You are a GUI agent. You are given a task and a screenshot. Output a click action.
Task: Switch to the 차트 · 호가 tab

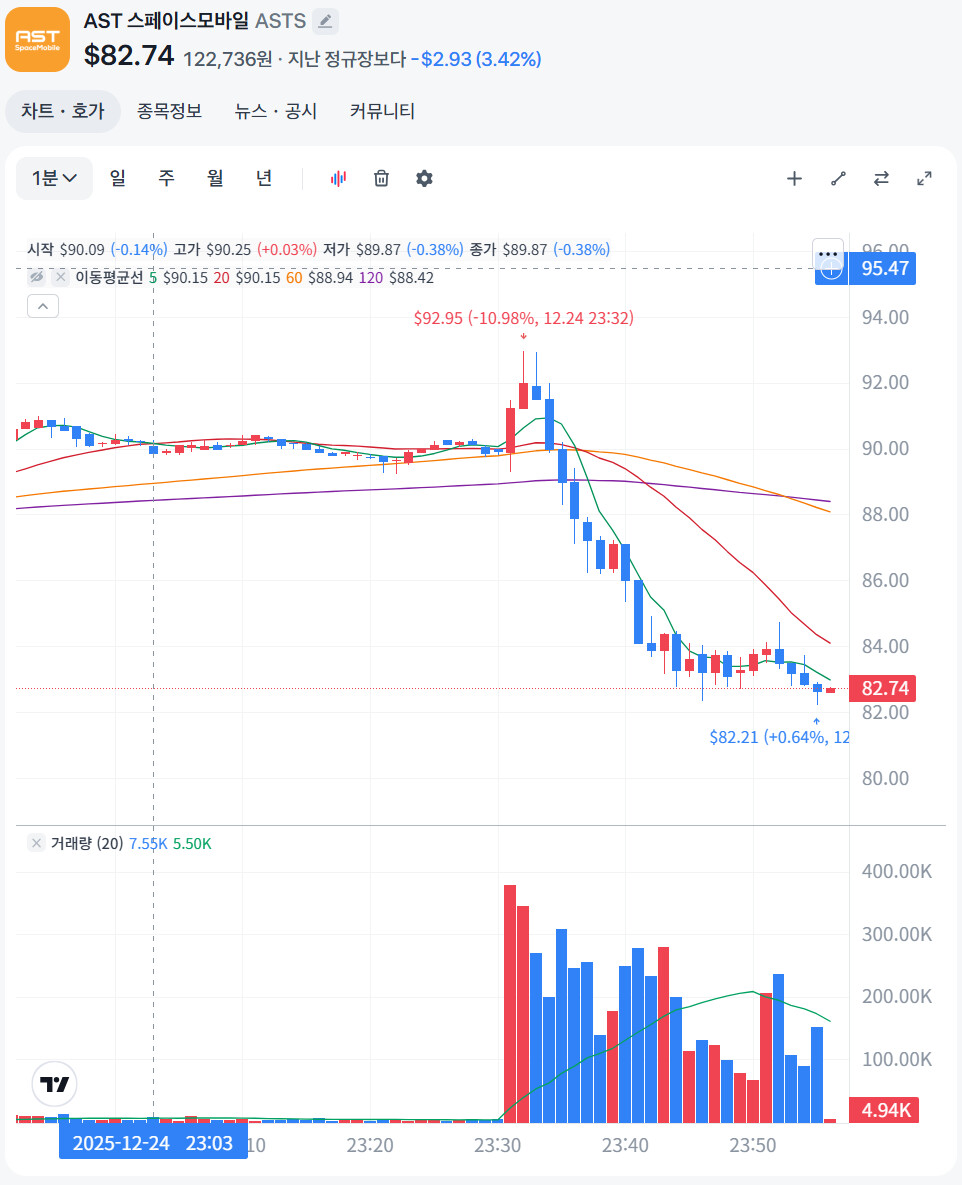tap(63, 111)
